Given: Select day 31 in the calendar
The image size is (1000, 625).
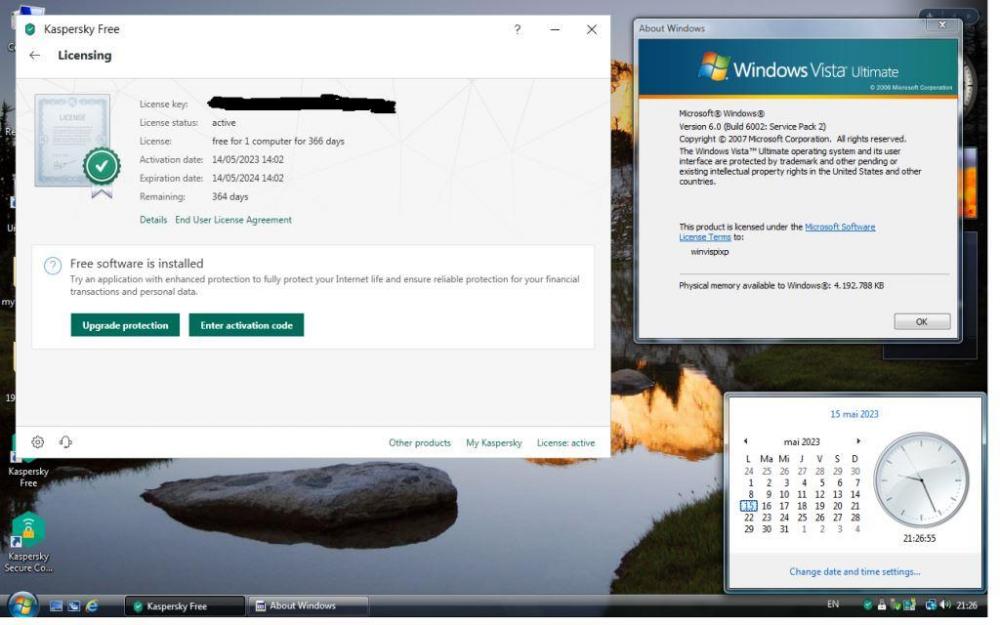Looking at the screenshot, I should [784, 529].
